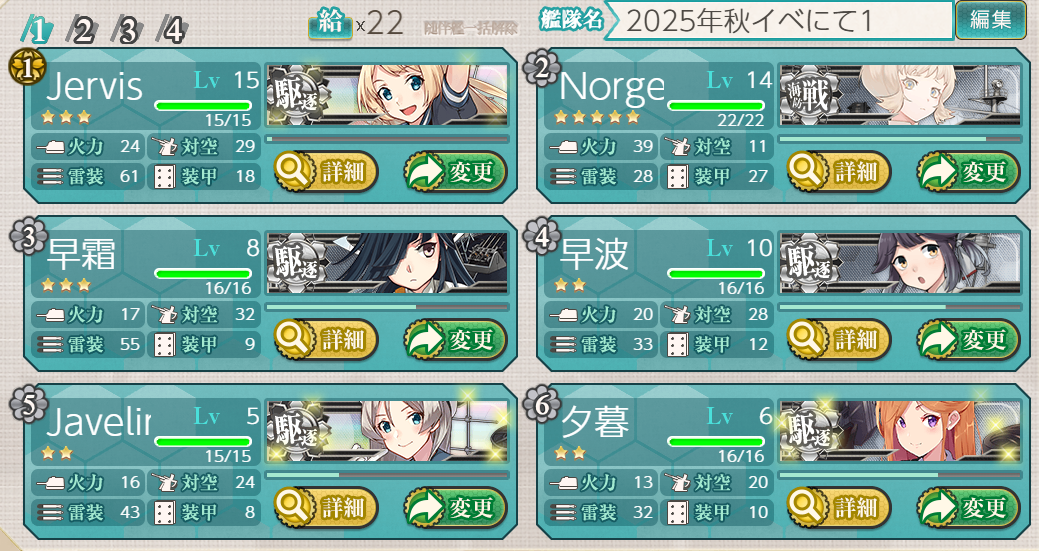Click the slot 2 flower badge
1039x551 pixels.
541,68
